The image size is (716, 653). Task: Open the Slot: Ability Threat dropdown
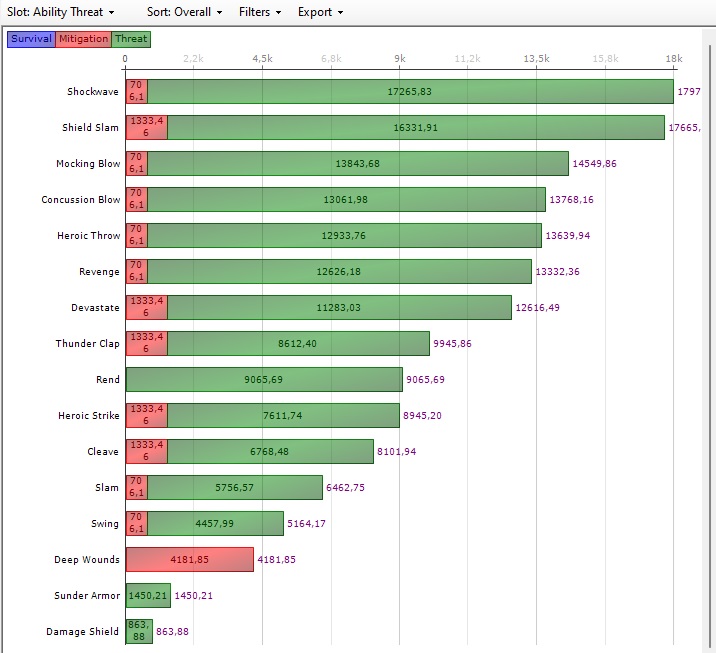pyautogui.click(x=60, y=12)
